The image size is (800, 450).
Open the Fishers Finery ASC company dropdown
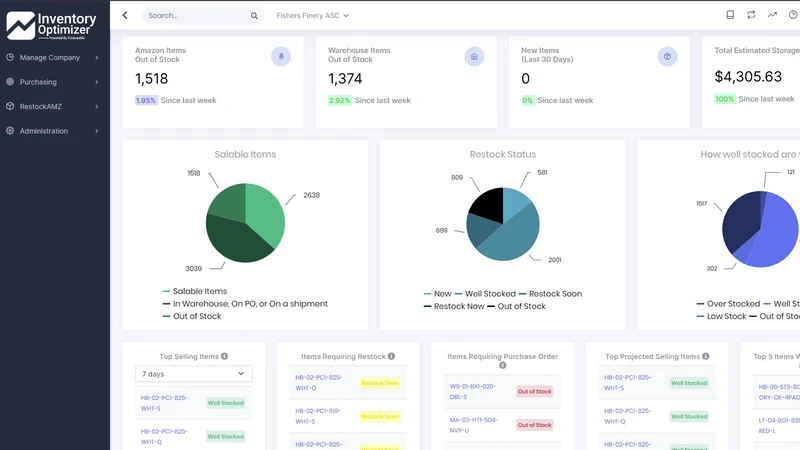pyautogui.click(x=312, y=15)
